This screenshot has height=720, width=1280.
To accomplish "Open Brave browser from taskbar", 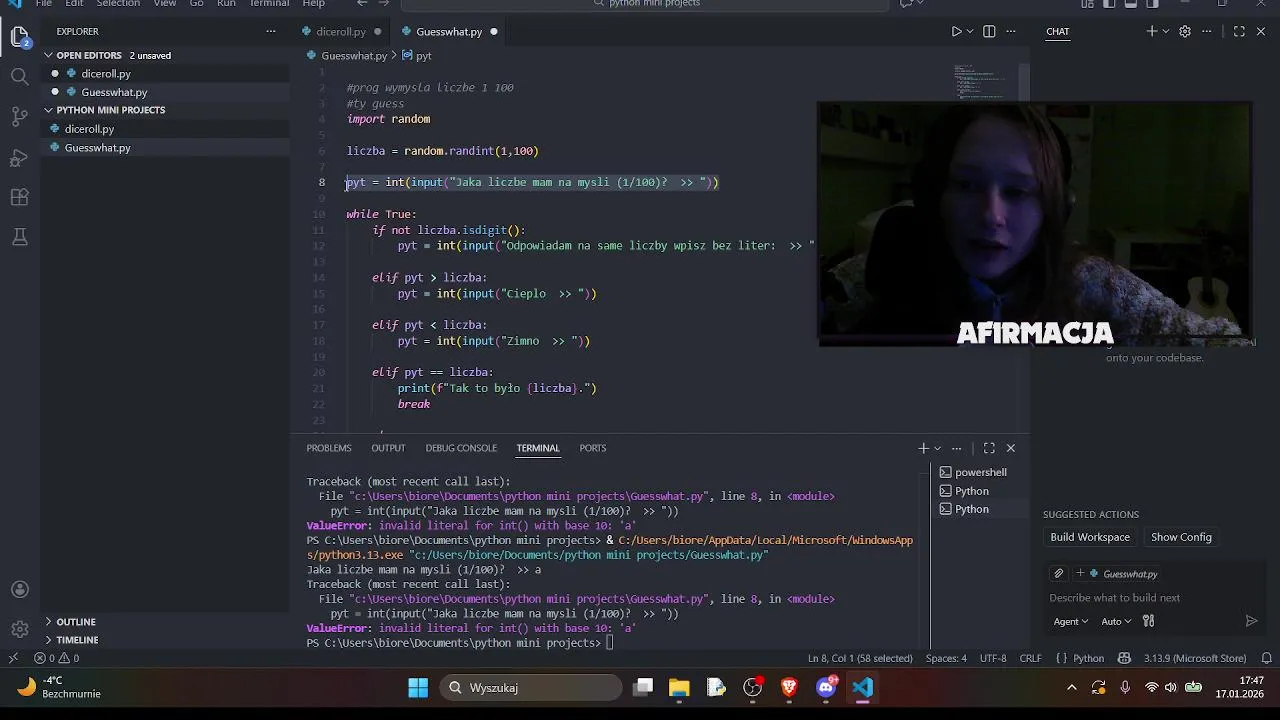I will (789, 688).
